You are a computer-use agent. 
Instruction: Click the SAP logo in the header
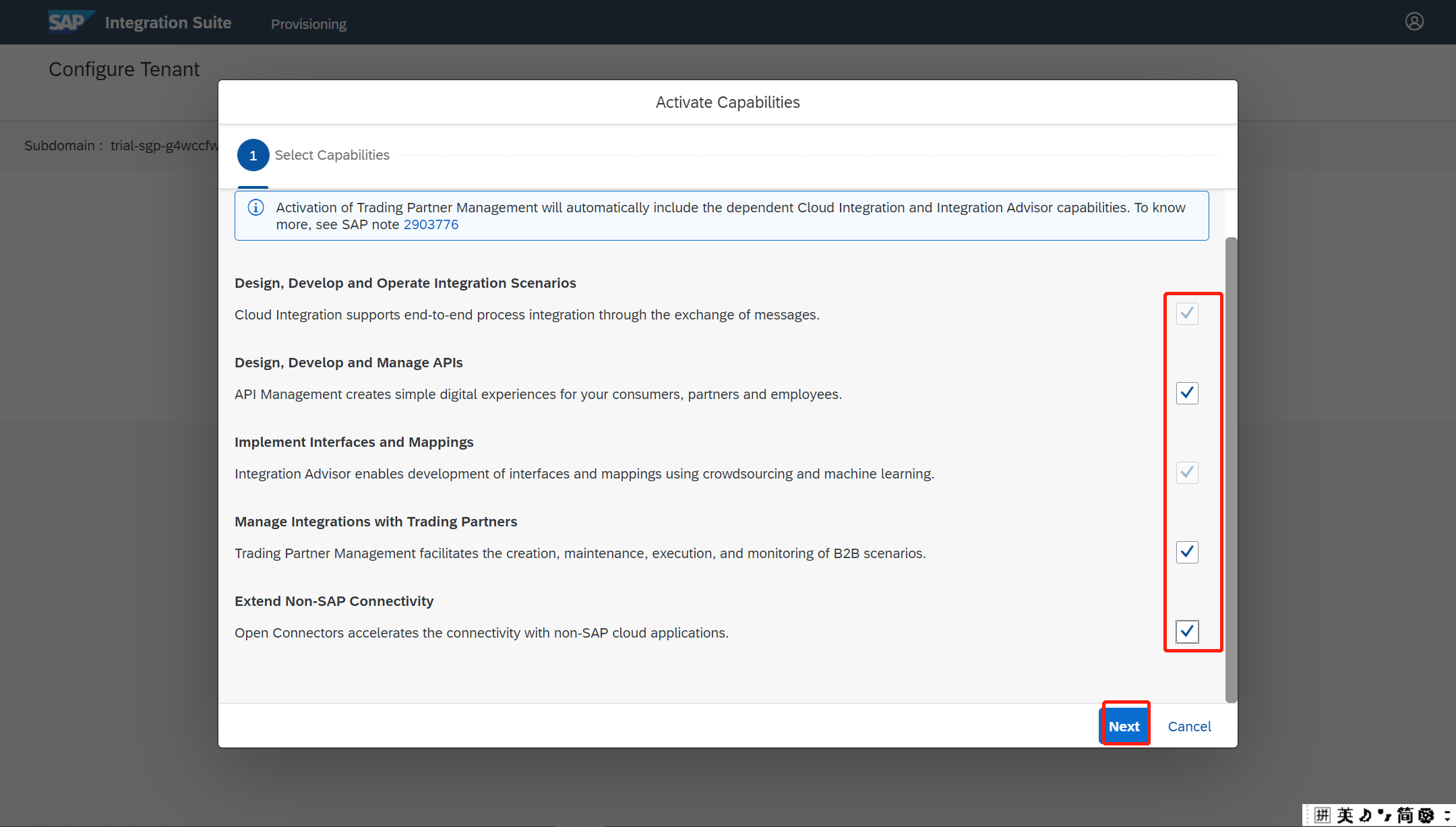[x=71, y=22]
